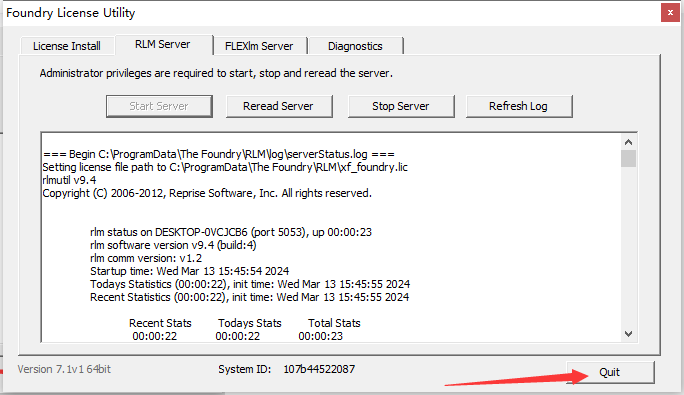Refresh the server log
684x395 pixels.
pos(519,106)
